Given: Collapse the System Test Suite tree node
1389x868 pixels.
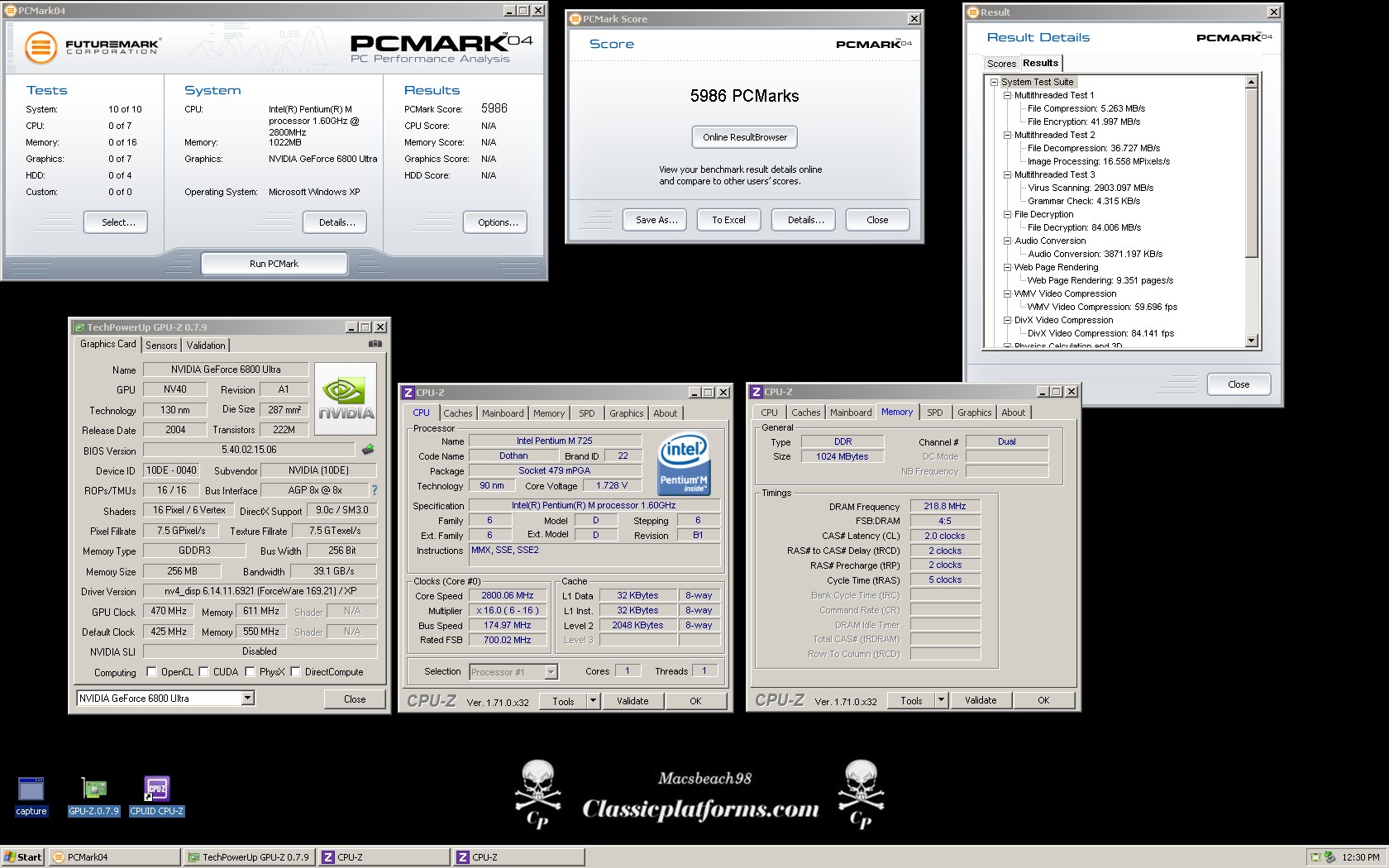Looking at the screenshot, I should (994, 82).
